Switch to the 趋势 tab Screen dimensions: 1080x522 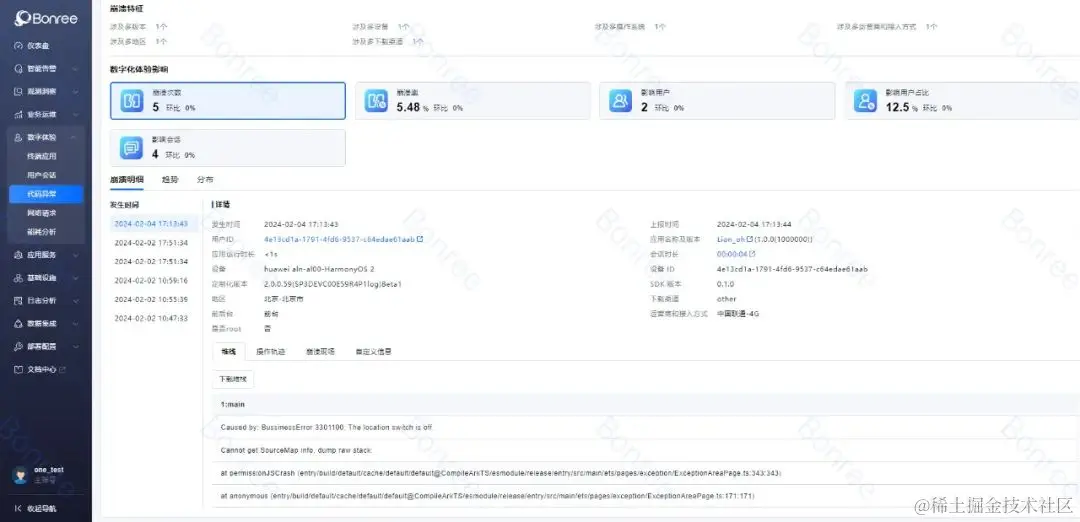pos(170,180)
